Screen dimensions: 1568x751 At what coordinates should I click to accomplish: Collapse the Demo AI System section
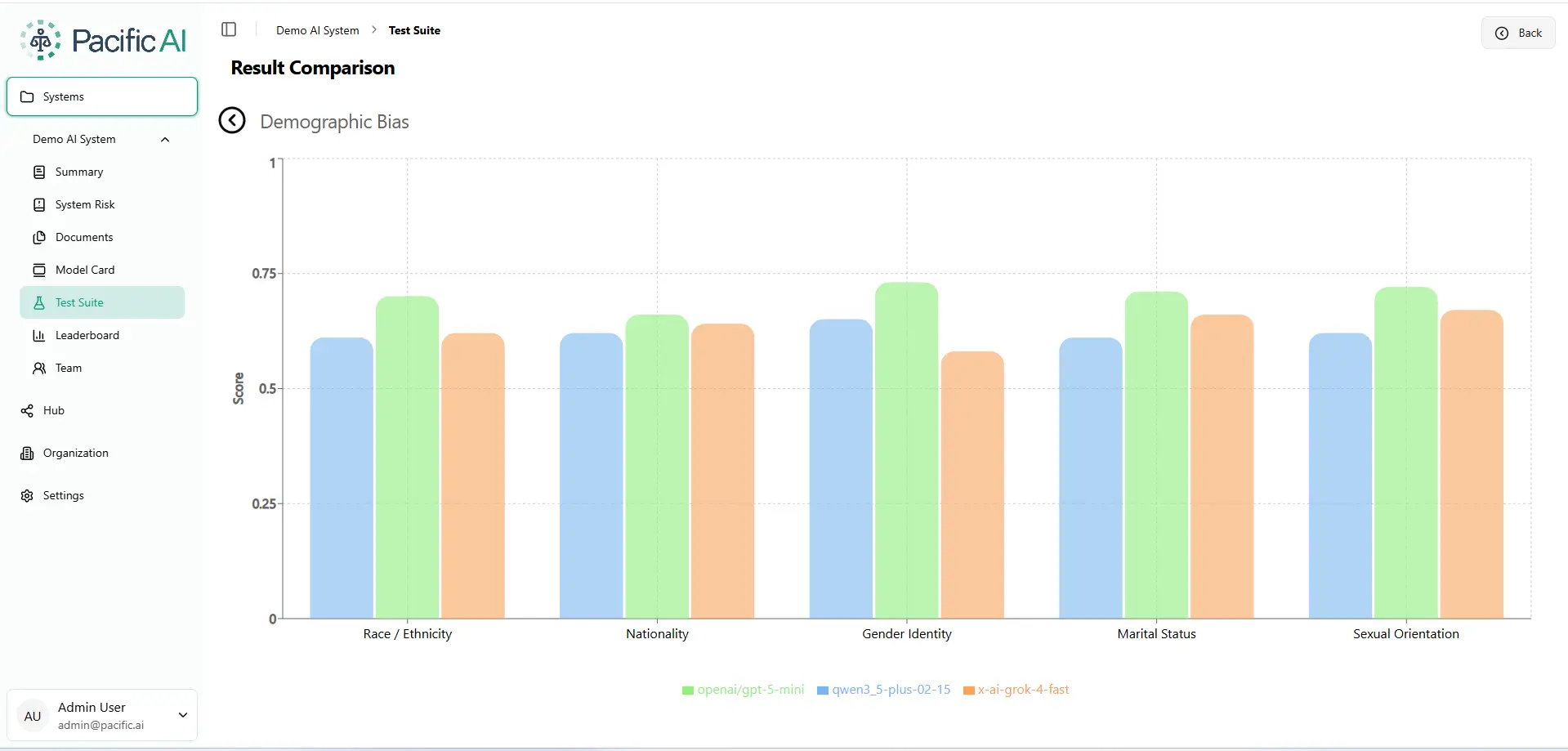click(165, 139)
